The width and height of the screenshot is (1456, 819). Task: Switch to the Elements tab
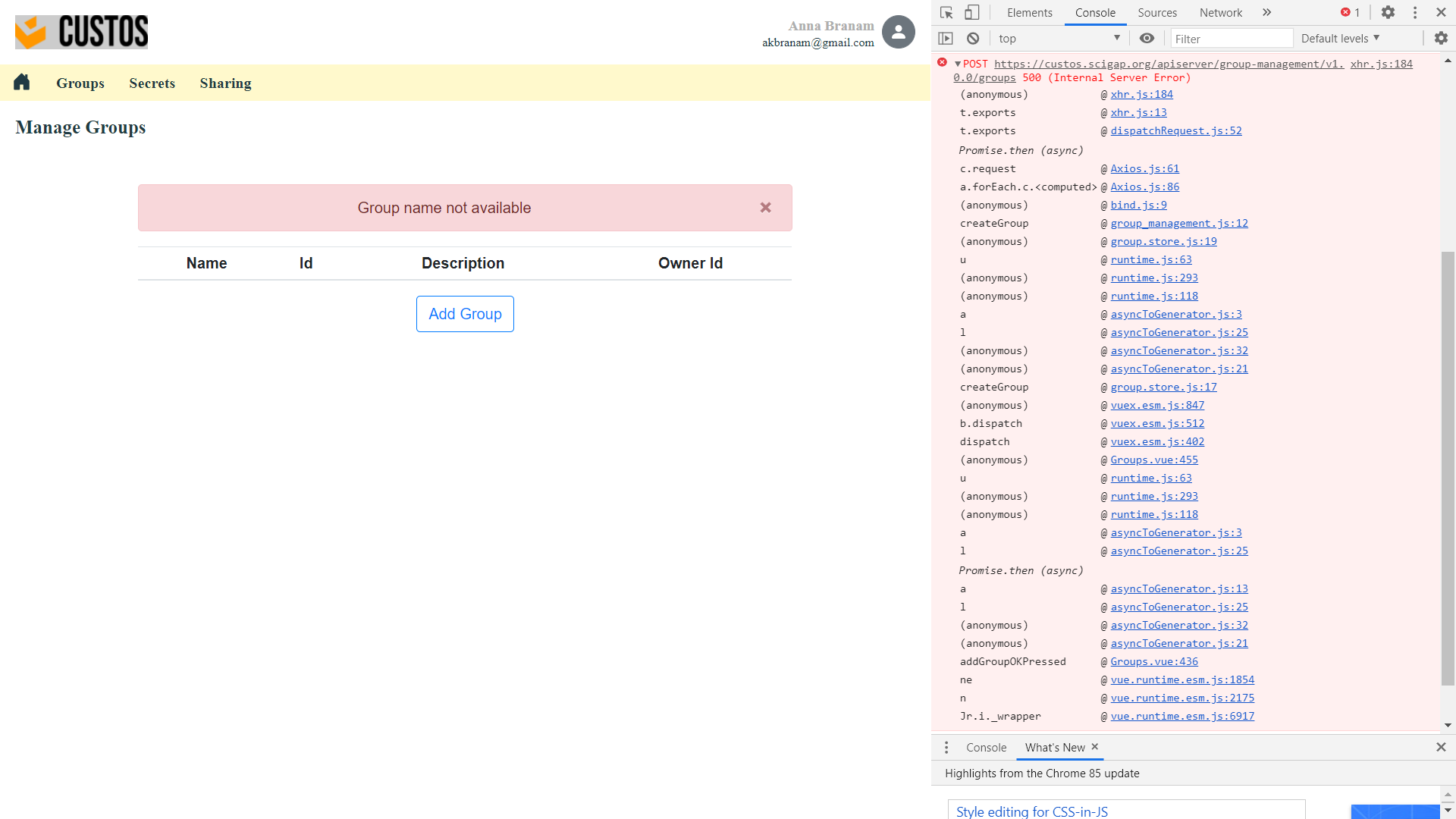pos(1029,13)
